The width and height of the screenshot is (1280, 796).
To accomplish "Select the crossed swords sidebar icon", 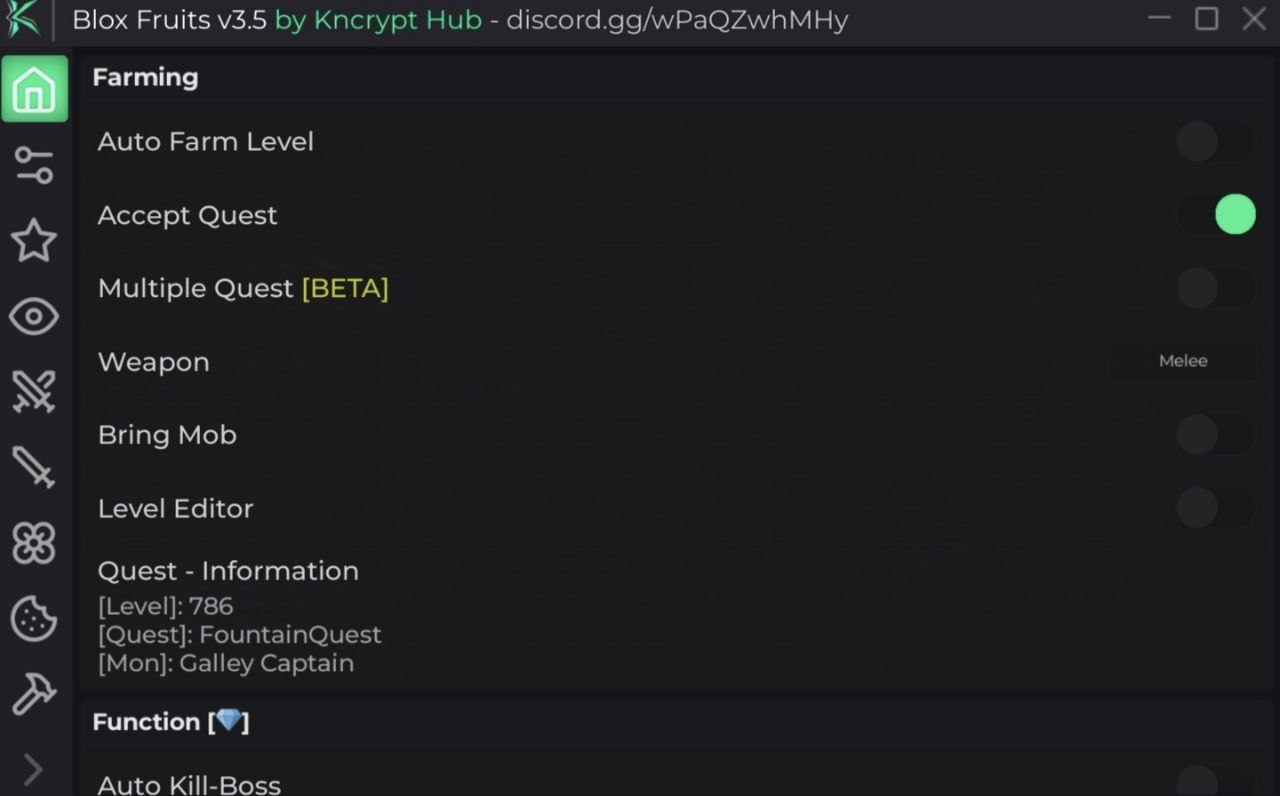I will (34, 392).
